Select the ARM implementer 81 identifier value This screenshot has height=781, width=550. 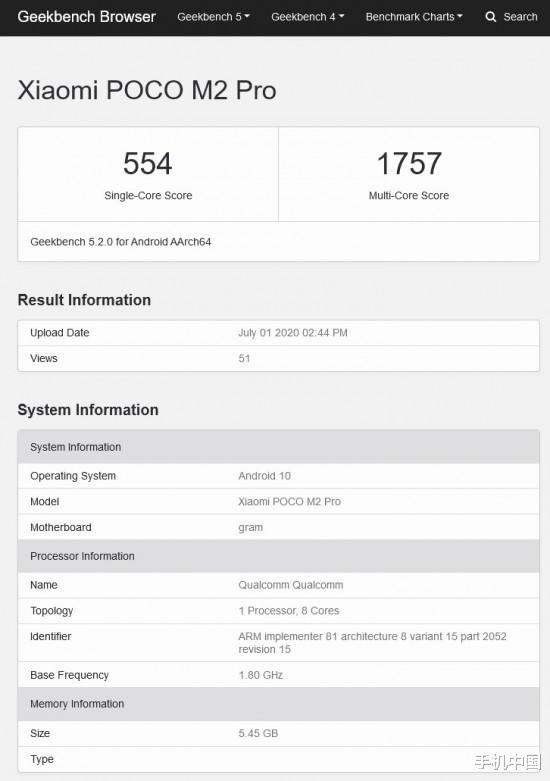372,643
